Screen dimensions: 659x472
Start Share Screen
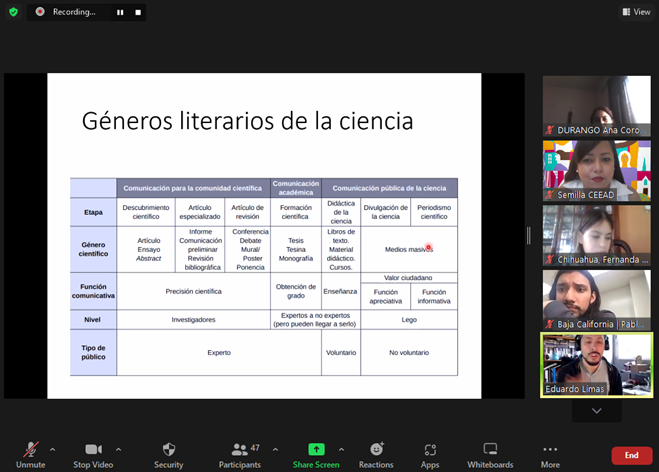click(x=316, y=455)
